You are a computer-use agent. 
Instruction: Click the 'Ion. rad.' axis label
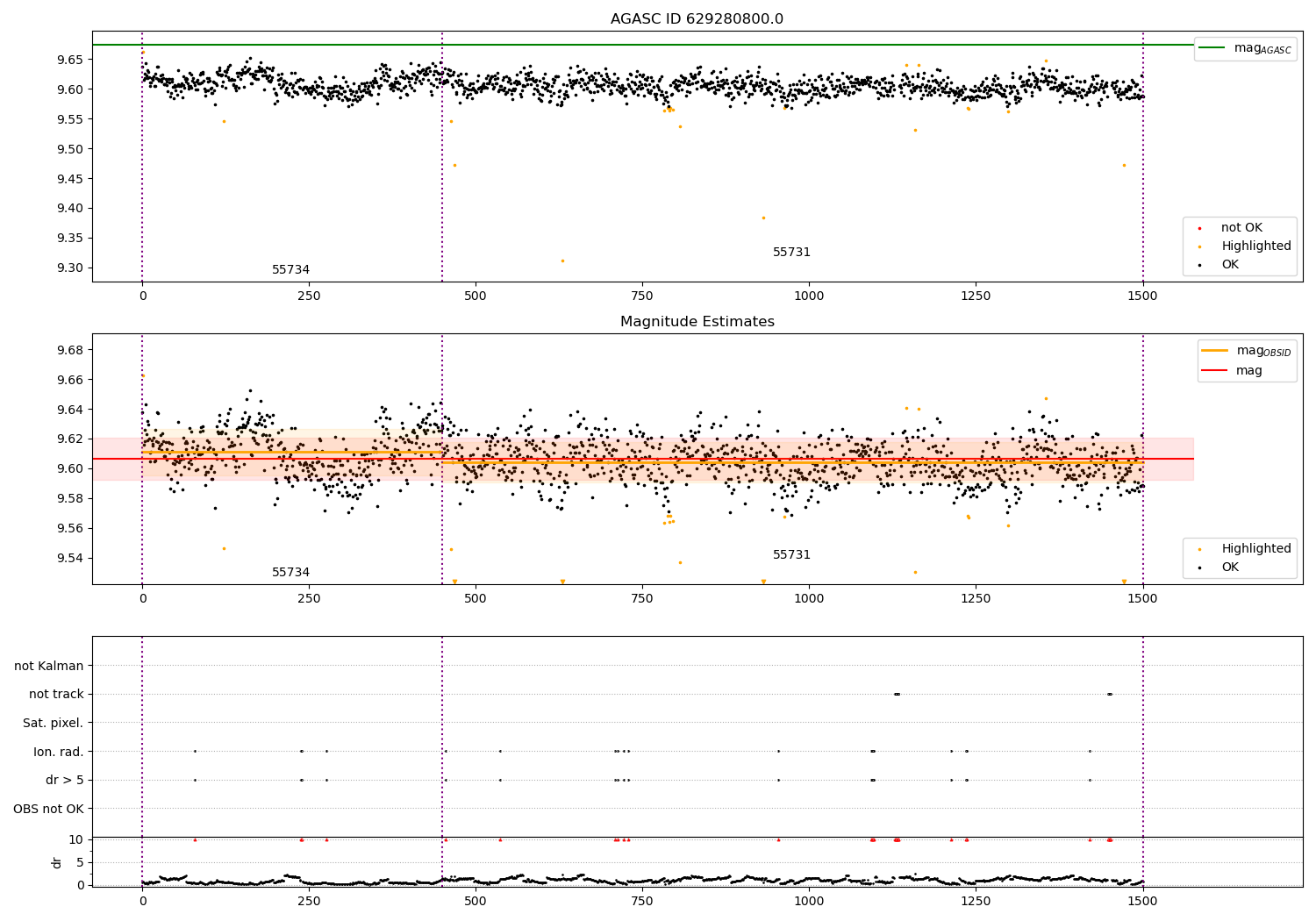pos(58,752)
